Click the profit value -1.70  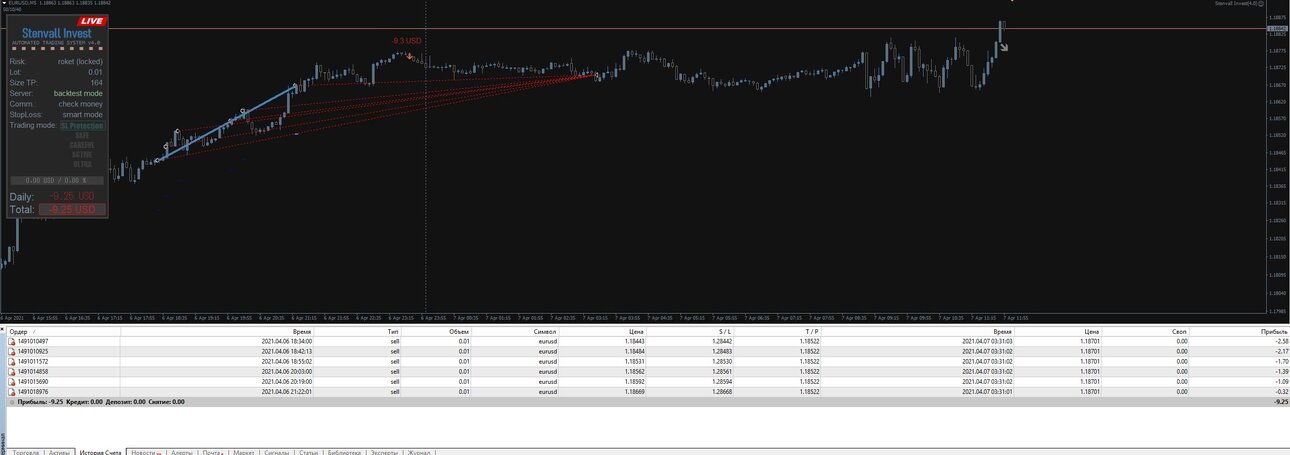point(1281,361)
